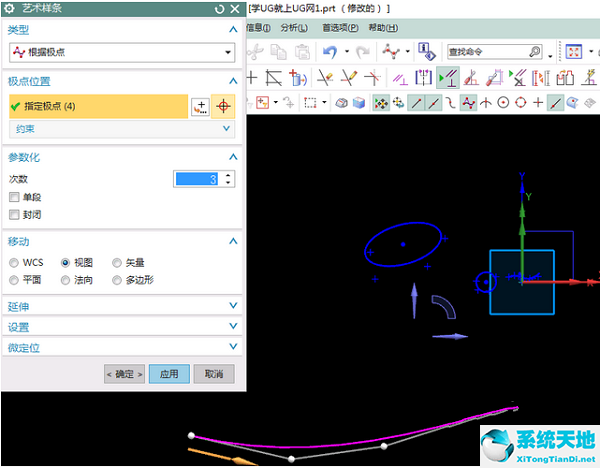Select the Studio Spline toolbar icon
600x468 pixels.
pyautogui.click(x=391, y=52)
